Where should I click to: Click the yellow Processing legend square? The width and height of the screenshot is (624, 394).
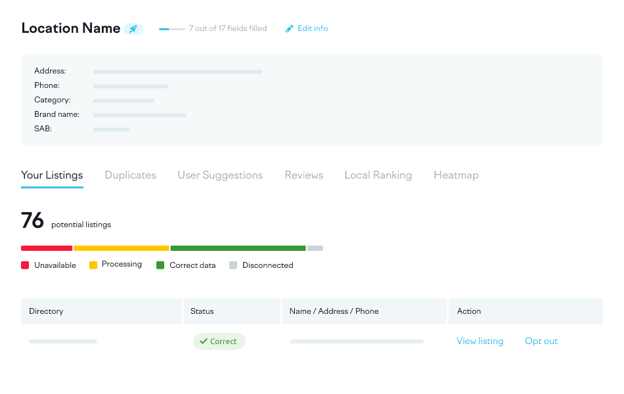[93, 265]
